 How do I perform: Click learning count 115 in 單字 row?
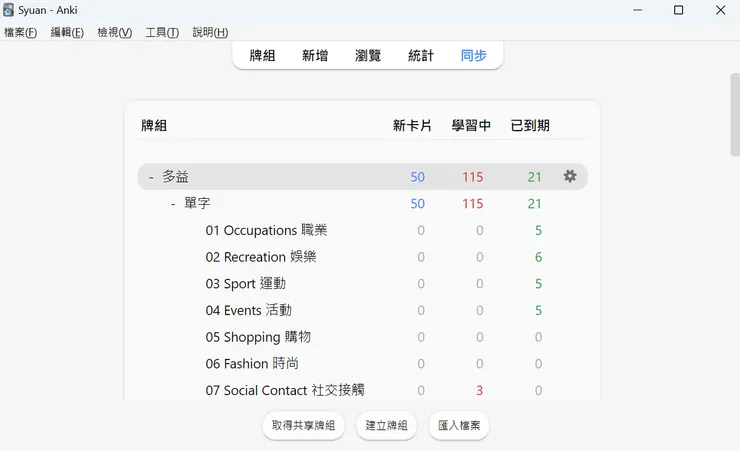(472, 204)
